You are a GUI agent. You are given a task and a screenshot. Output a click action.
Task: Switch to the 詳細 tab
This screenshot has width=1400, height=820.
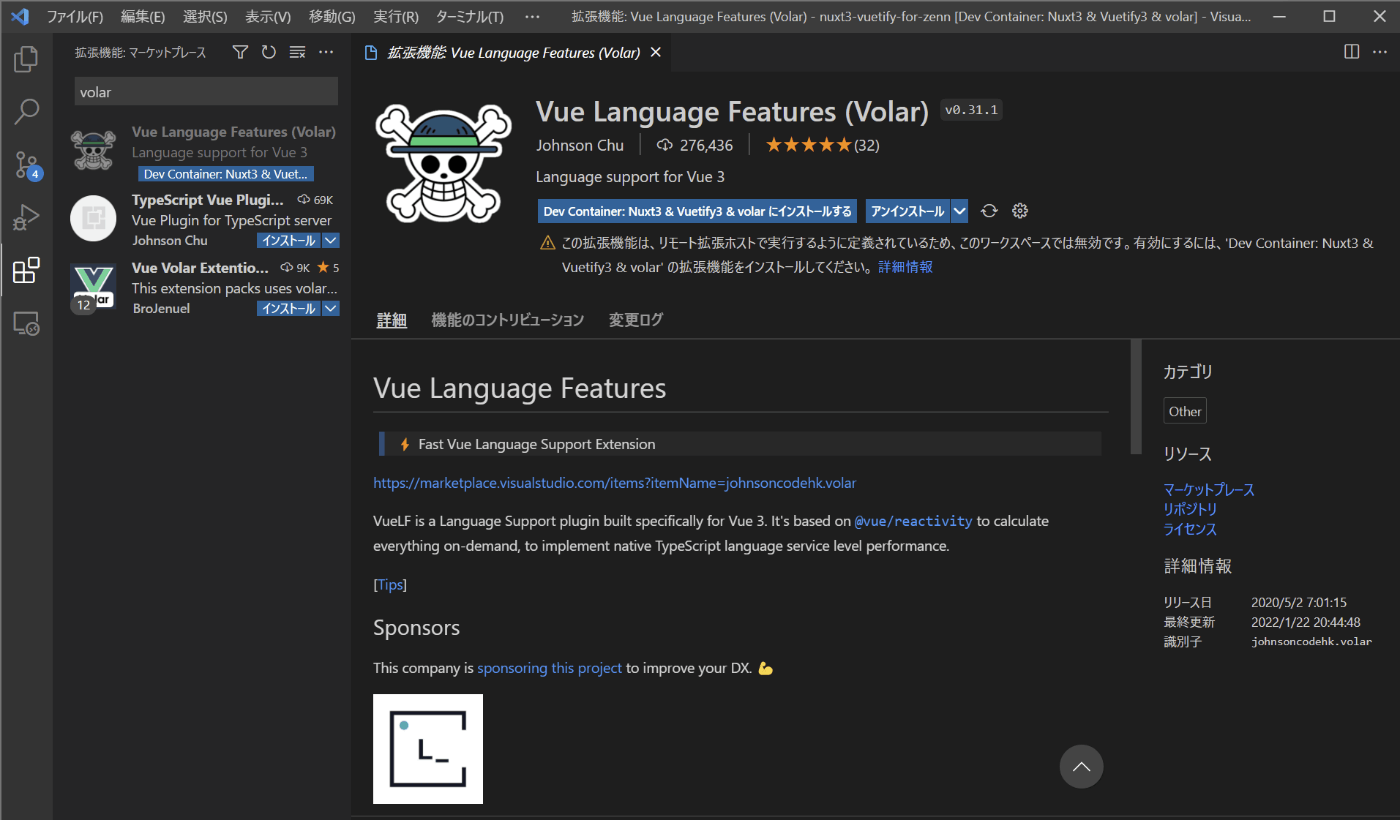(x=391, y=320)
